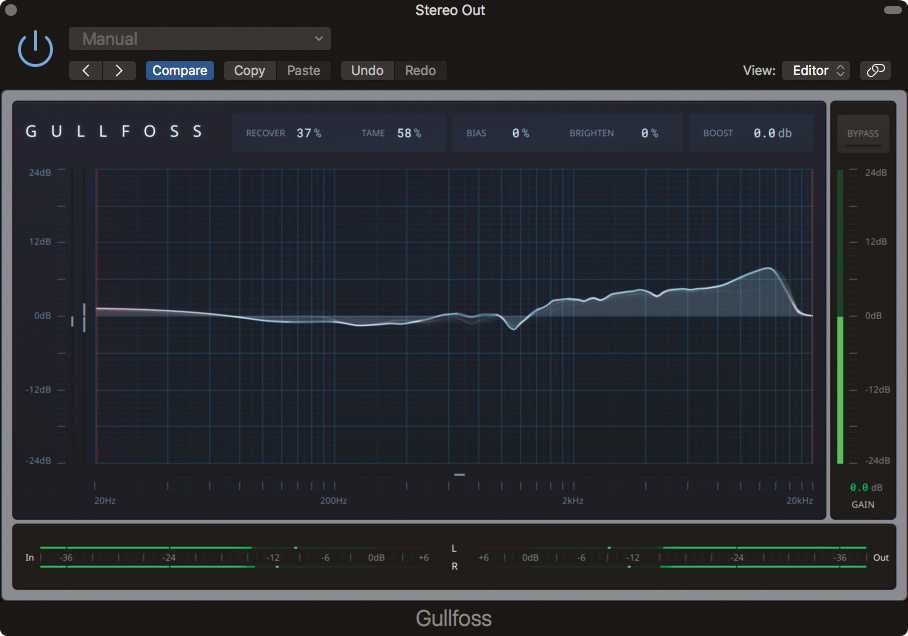The image size is (908, 636).
Task: Toggle the Gullfoss BYPASS button
Action: pyautogui.click(x=863, y=134)
